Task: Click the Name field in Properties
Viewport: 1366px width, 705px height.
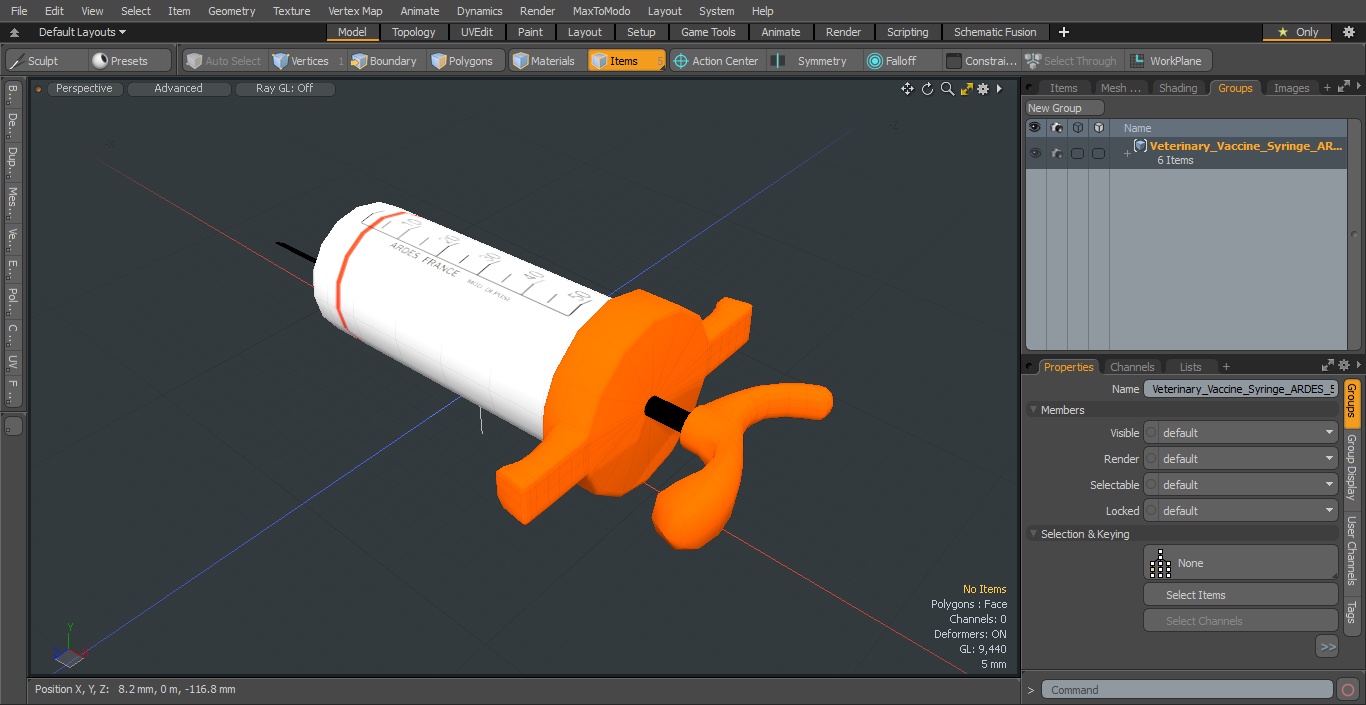Action: click(x=1241, y=389)
